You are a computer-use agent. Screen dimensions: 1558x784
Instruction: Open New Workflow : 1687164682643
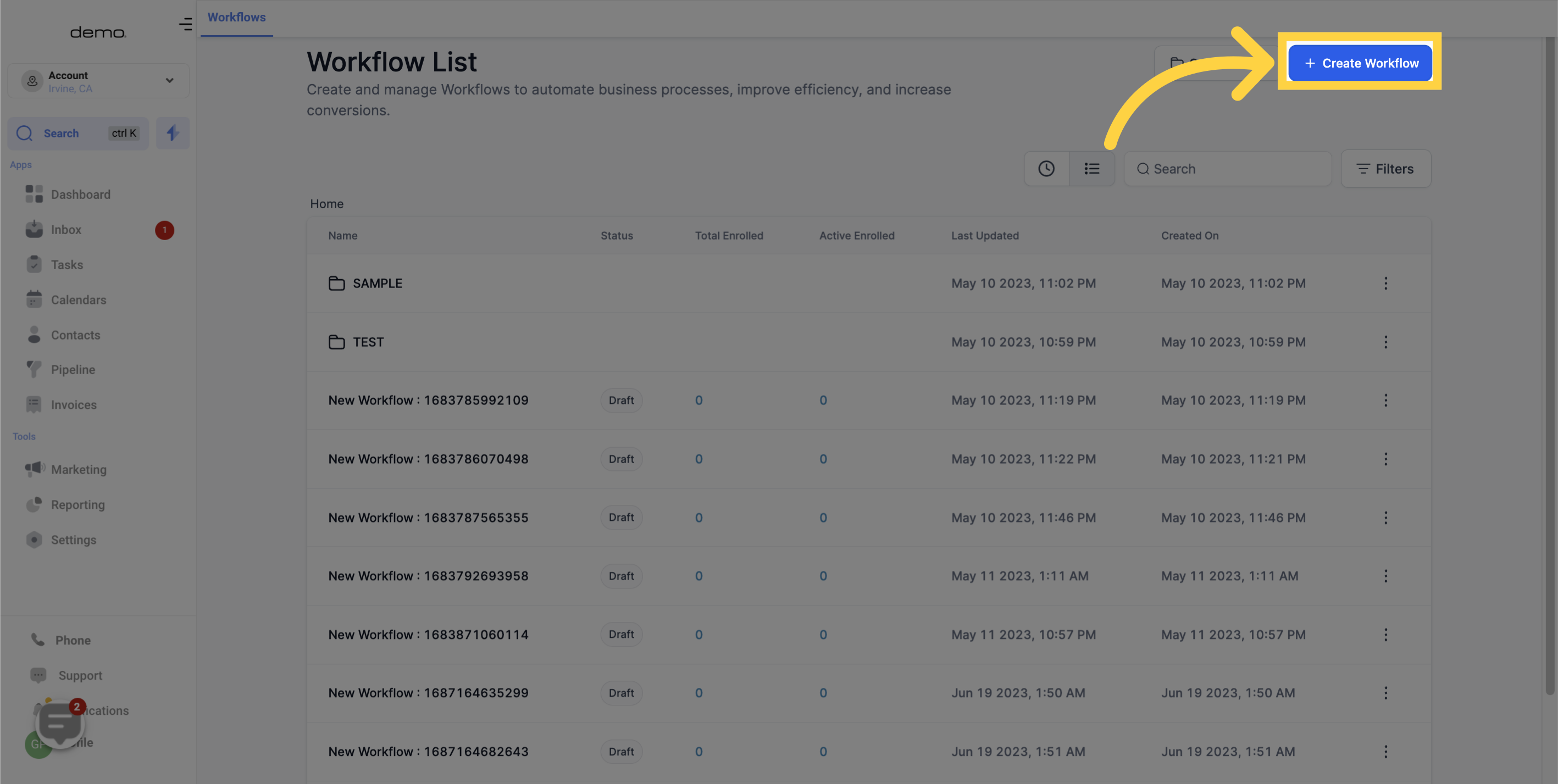[x=428, y=752]
